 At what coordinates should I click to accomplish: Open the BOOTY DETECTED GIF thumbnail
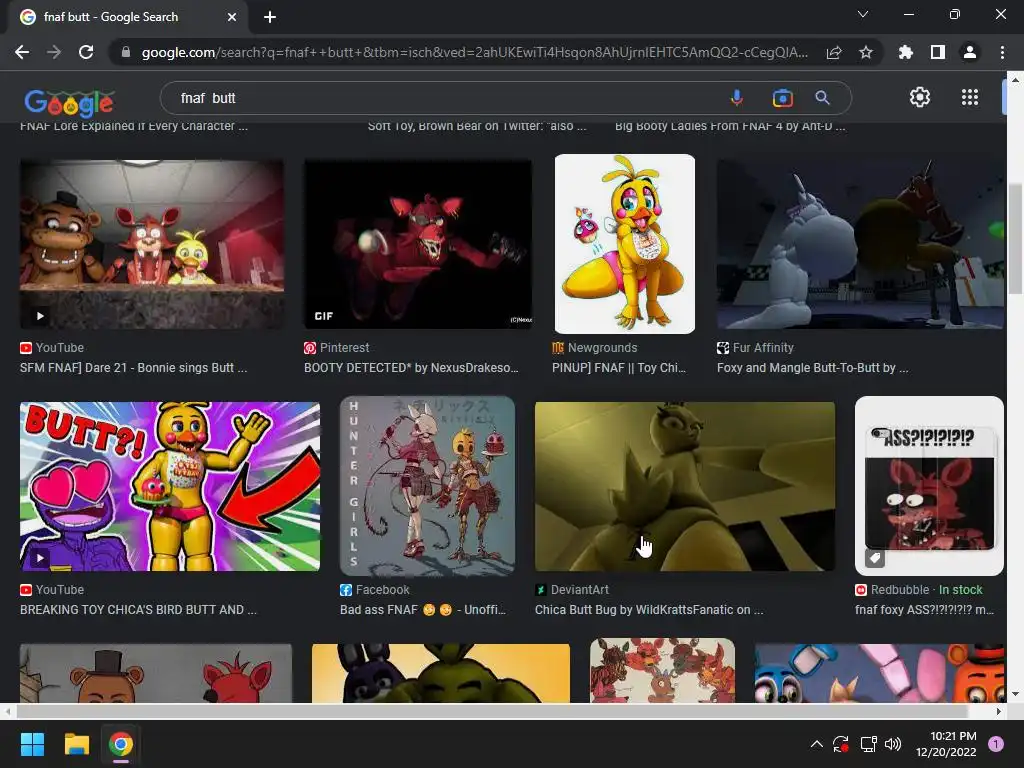pyautogui.click(x=418, y=244)
